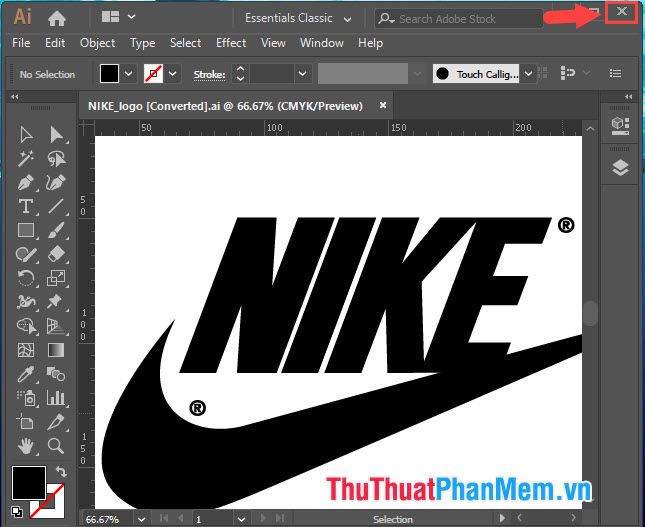Select the Direct Selection tool
Screen dimensions: 645x527
[56, 135]
